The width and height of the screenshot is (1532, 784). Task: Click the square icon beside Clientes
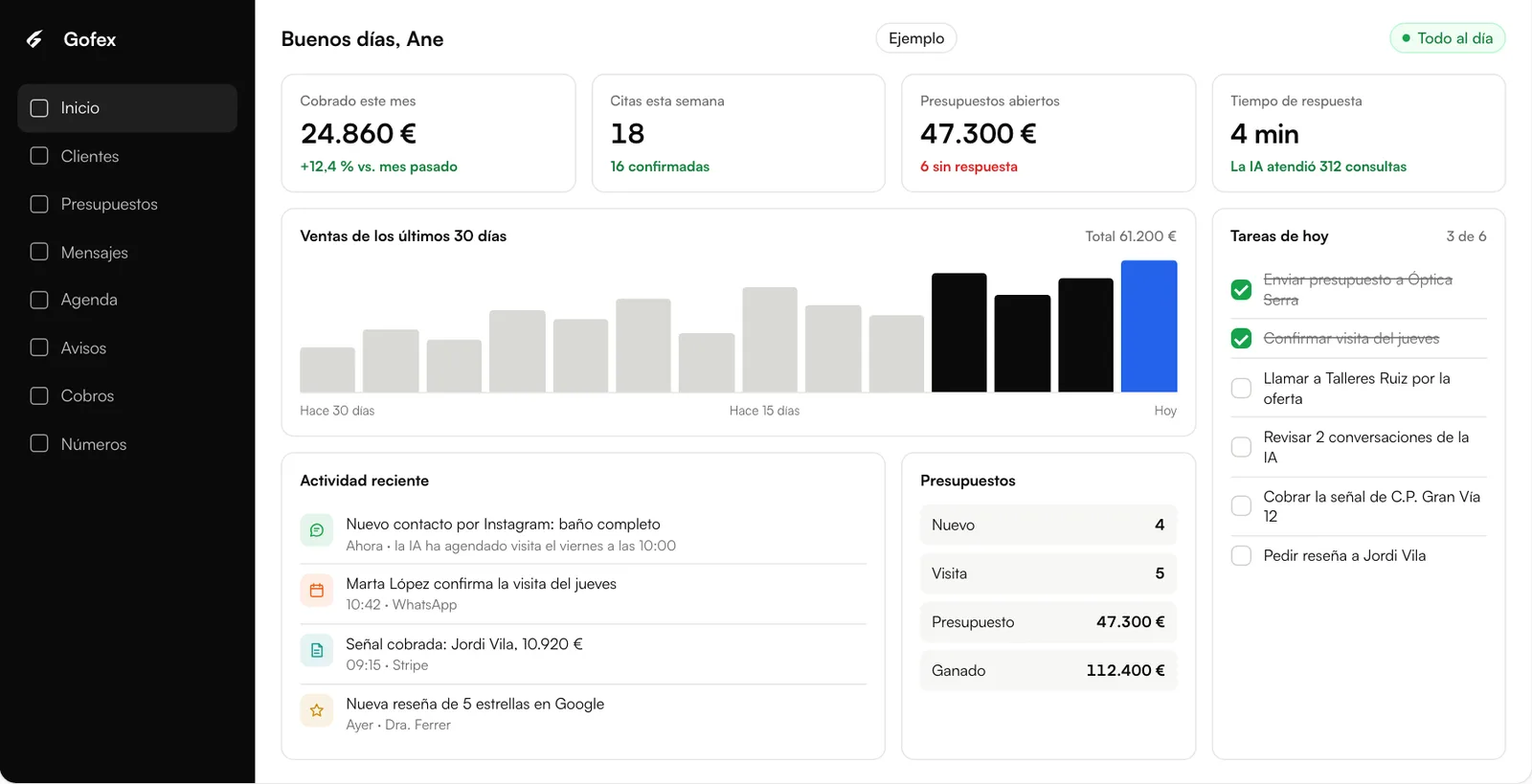(x=39, y=156)
